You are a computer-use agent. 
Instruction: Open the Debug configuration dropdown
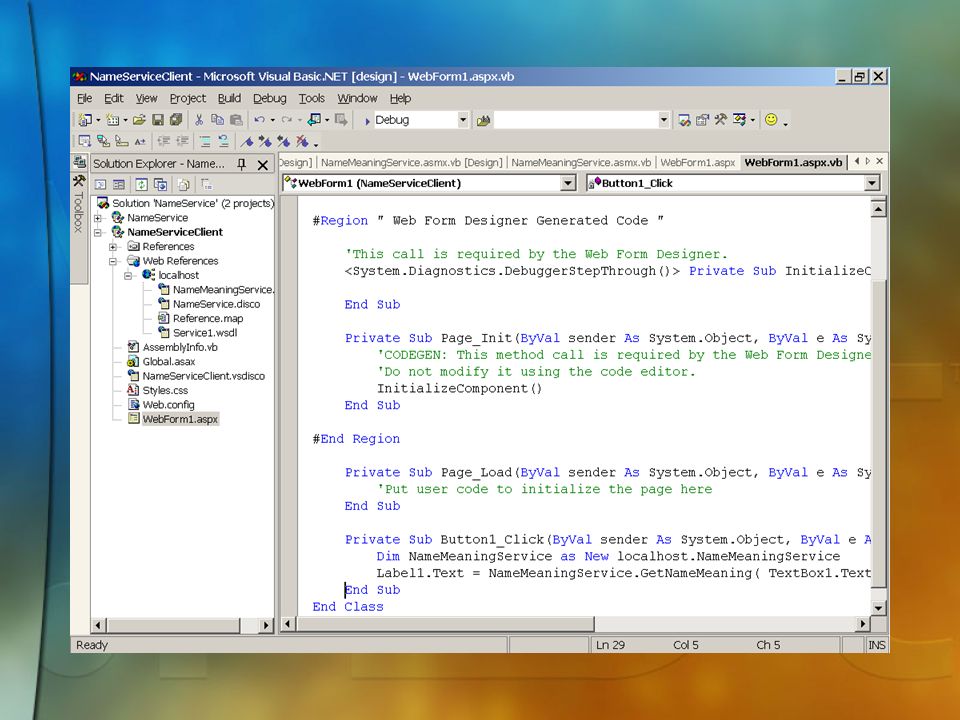463,120
